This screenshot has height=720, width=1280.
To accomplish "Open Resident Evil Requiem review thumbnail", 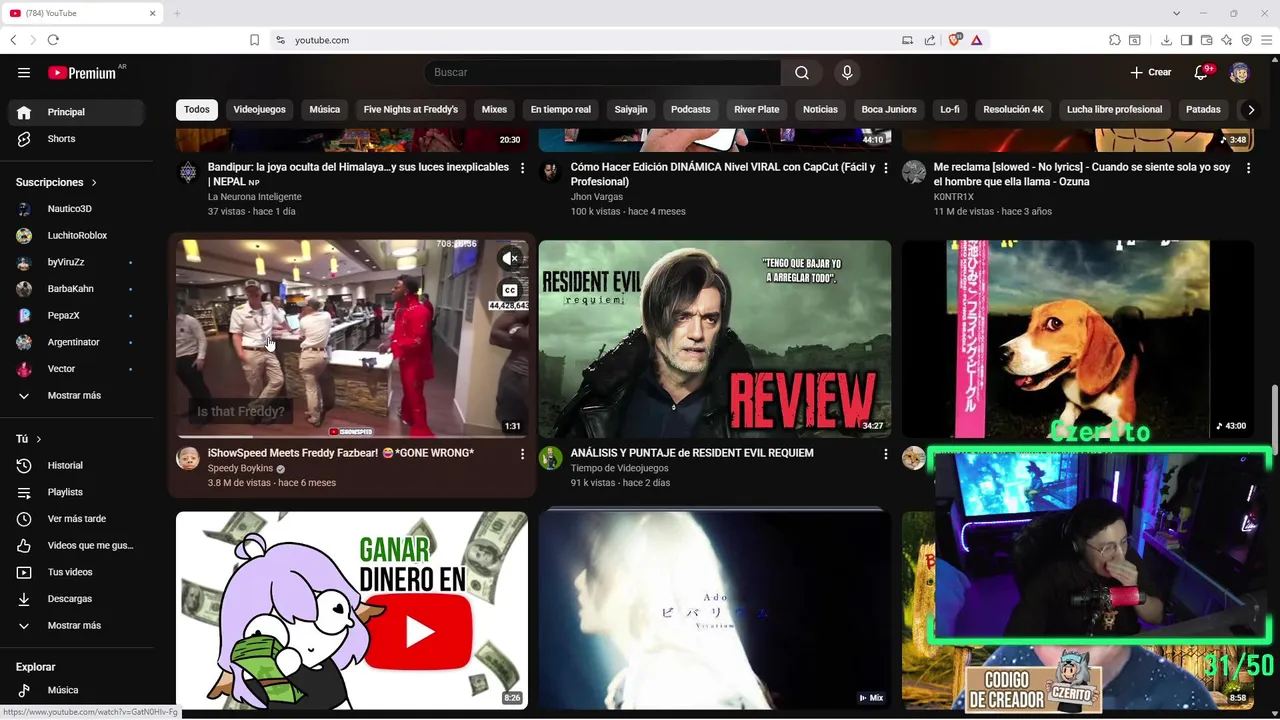I will 715,339.
